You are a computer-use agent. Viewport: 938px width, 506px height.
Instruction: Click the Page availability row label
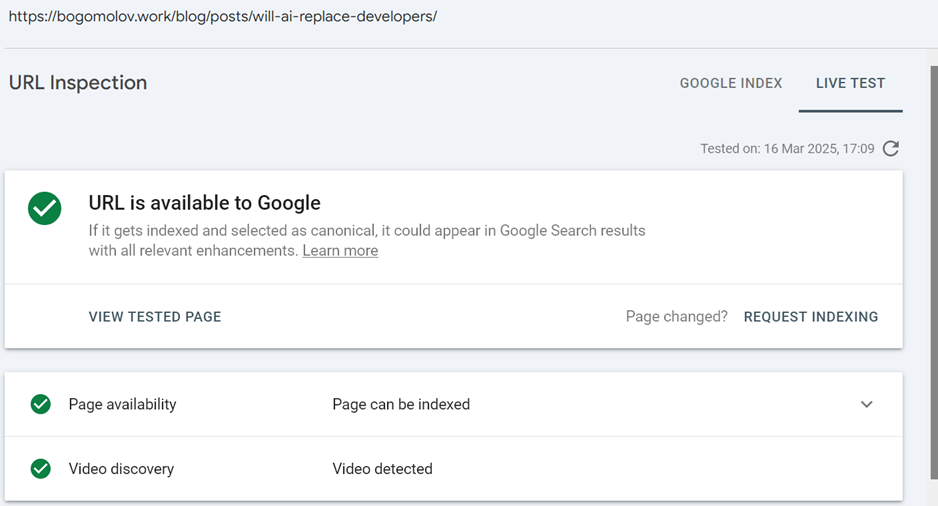coord(122,404)
